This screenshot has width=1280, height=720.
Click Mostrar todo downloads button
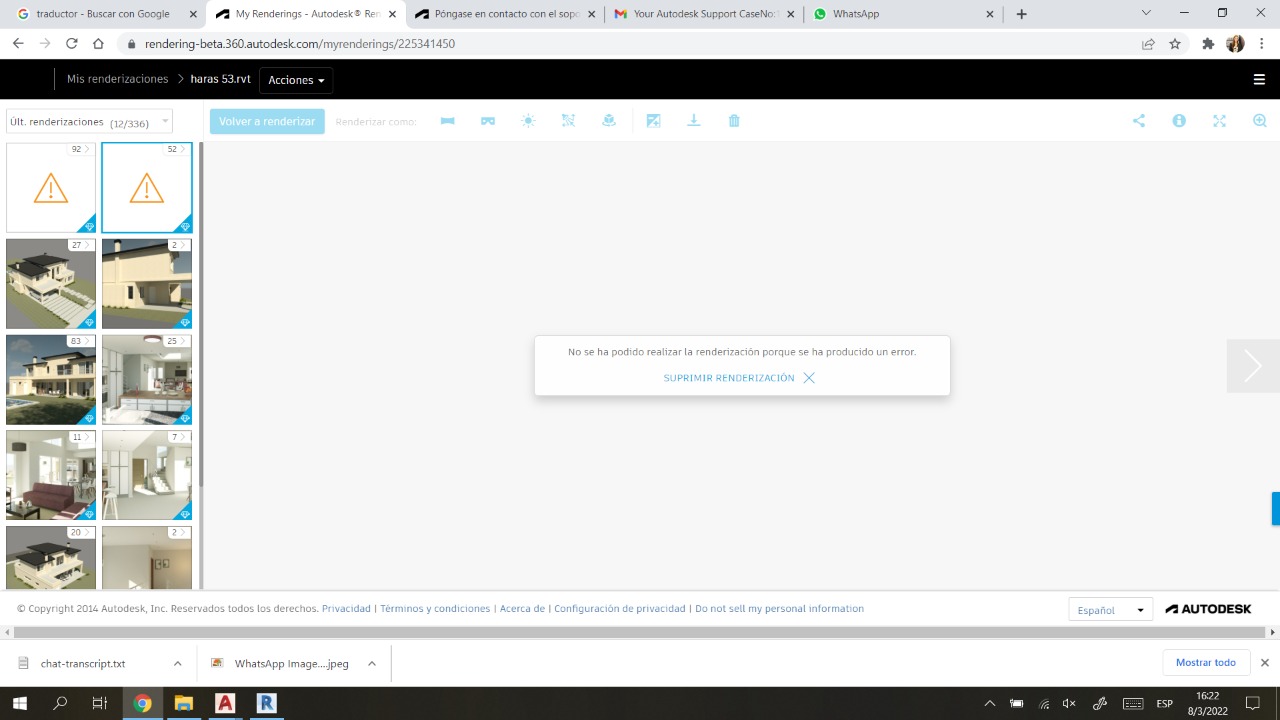(1206, 663)
